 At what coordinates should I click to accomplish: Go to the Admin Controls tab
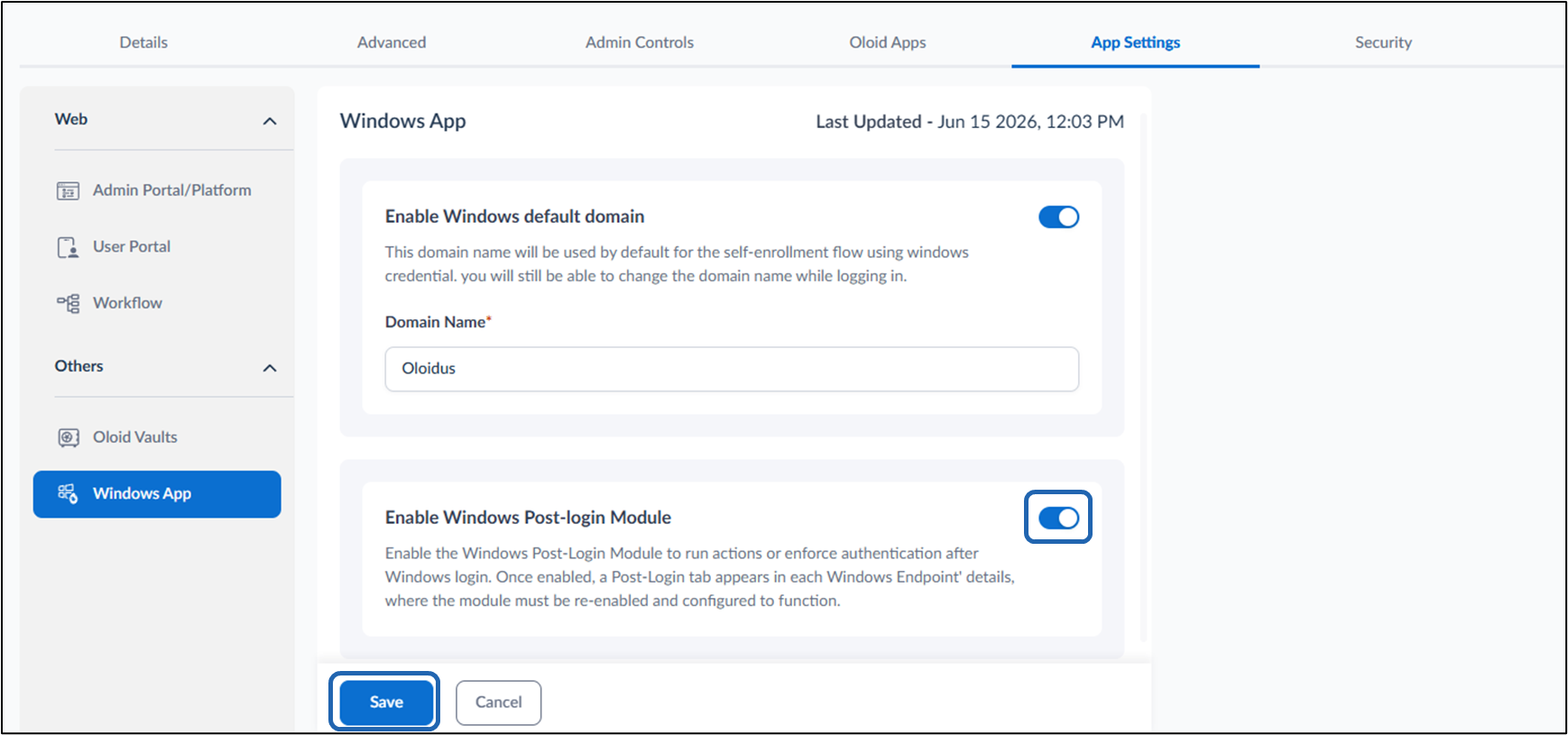coord(640,42)
